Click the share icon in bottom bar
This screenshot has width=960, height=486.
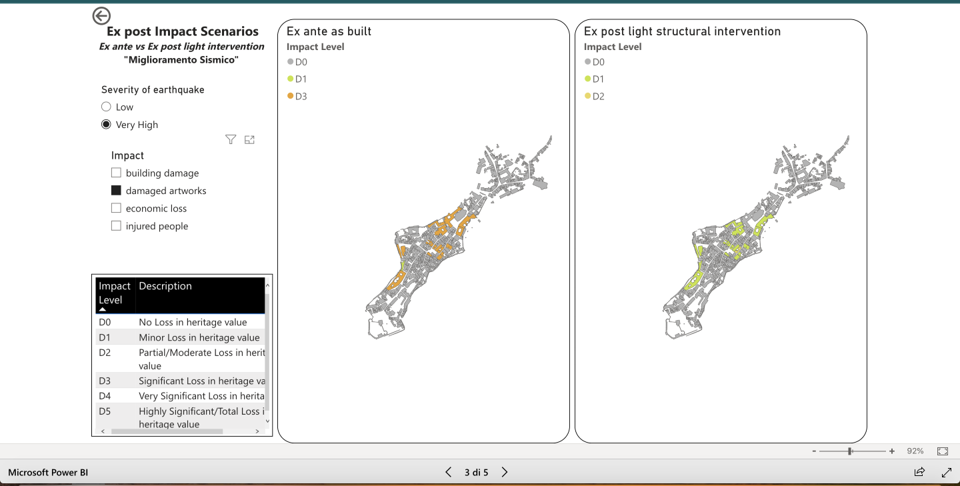(x=919, y=472)
